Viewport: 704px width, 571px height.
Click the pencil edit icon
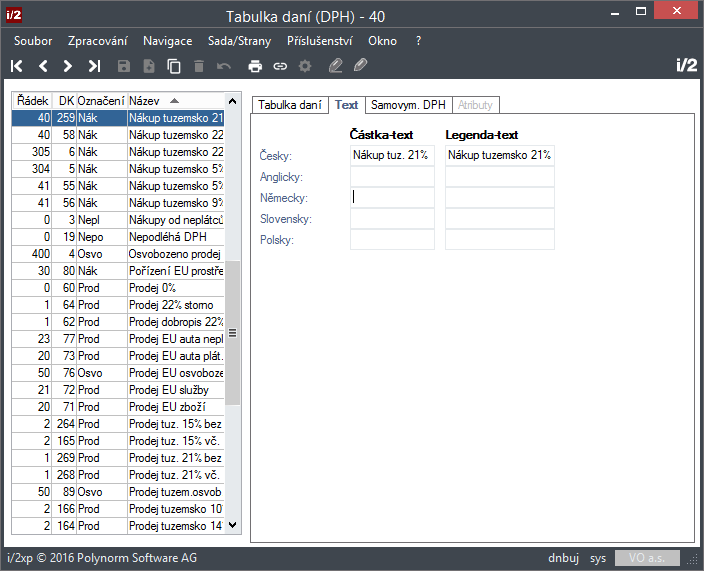point(335,66)
